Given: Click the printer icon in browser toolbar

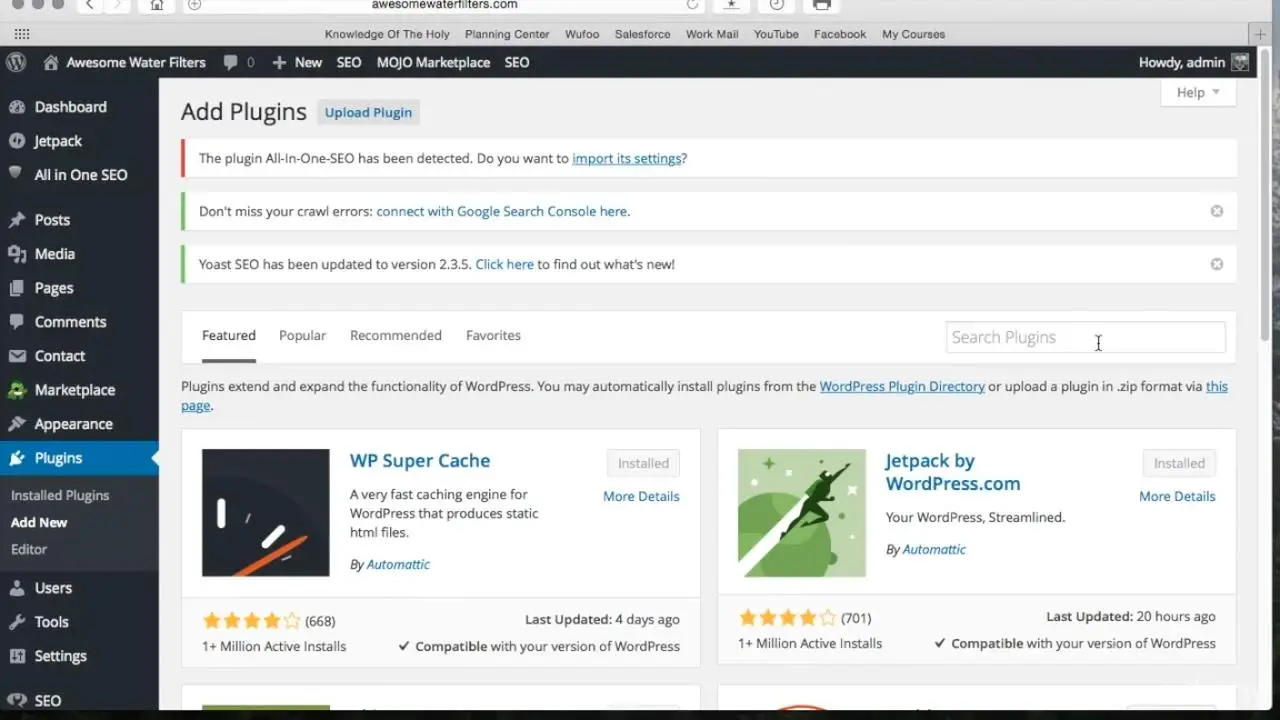Looking at the screenshot, I should [x=822, y=4].
